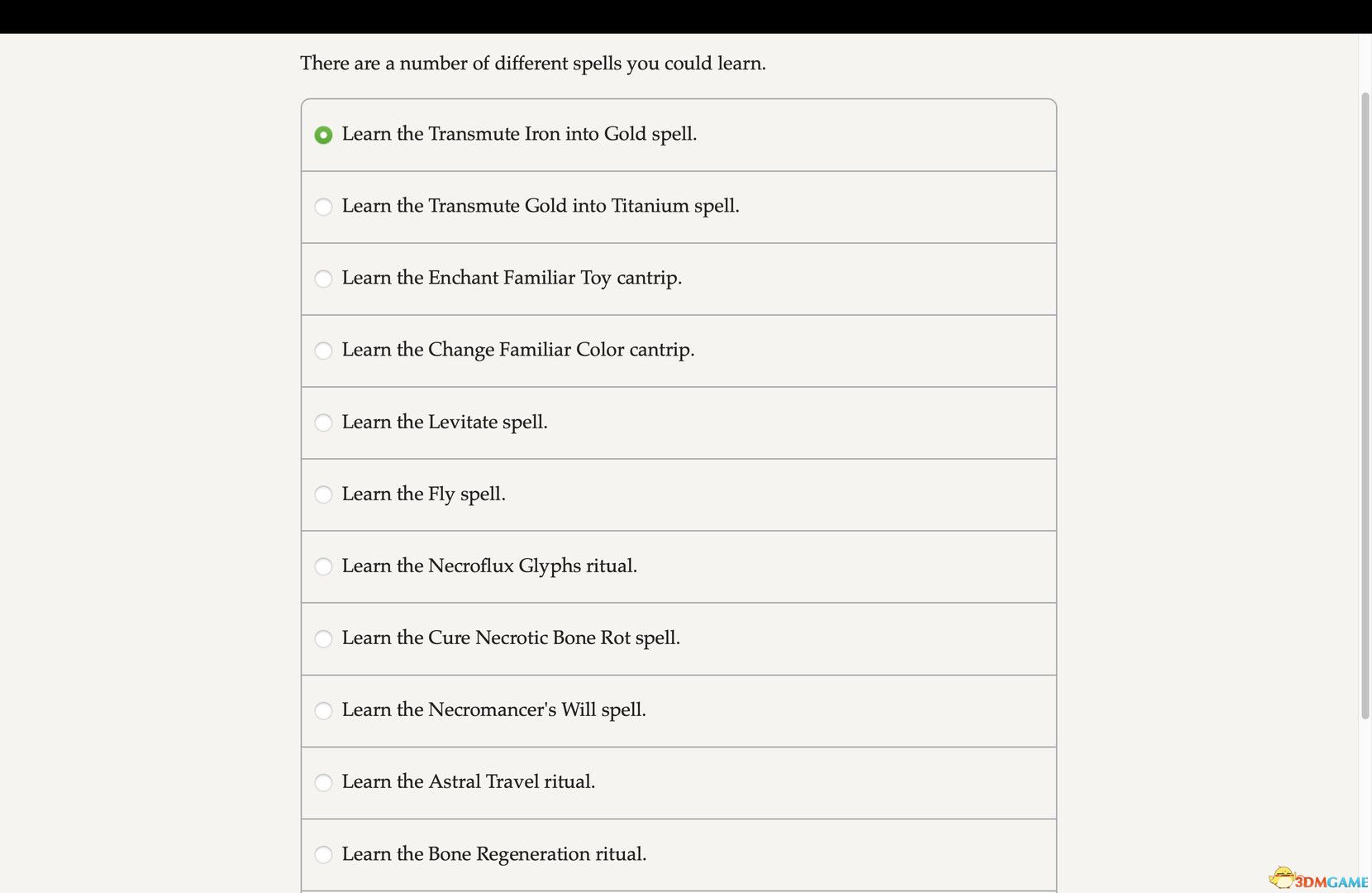Pick the Cure Necrotic Bone Rot spell
The height and width of the screenshot is (893, 1372).
(323, 638)
